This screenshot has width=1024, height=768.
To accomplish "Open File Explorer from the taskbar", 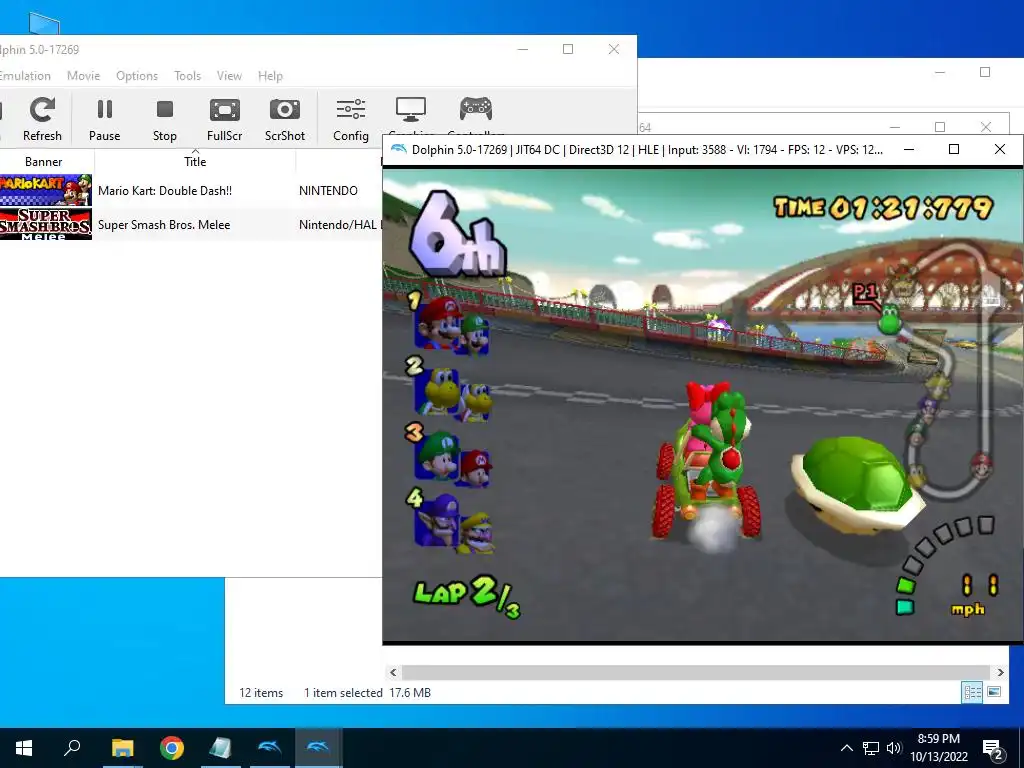I will tap(122, 748).
